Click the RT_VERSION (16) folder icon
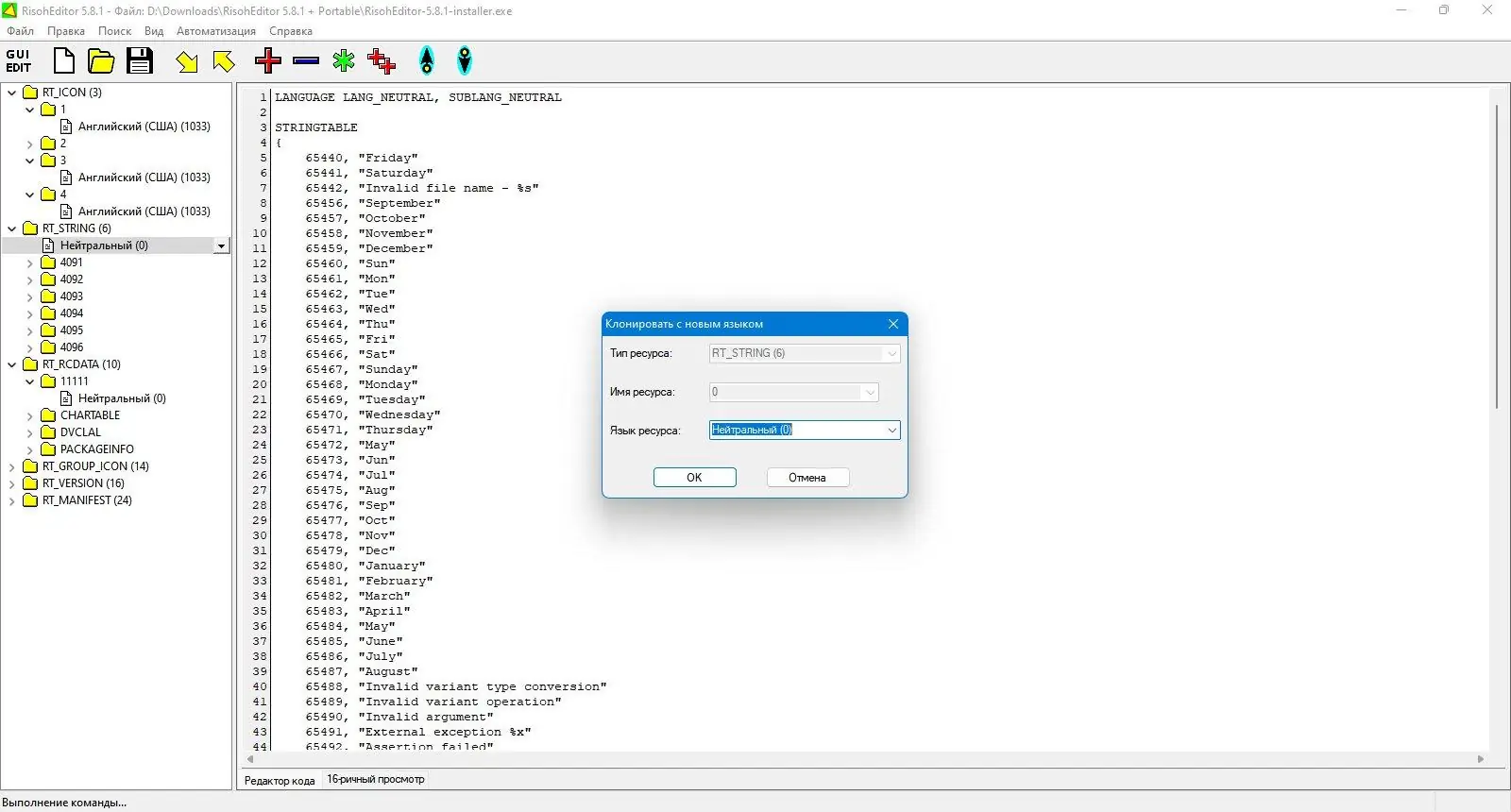The width and height of the screenshot is (1511, 812). tap(30, 483)
